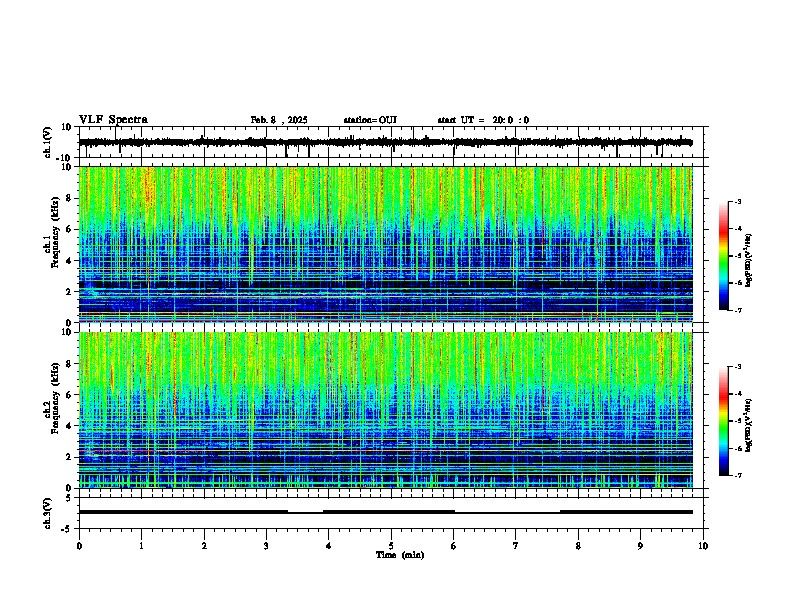Click time axis tick label 3
Screen dimensions: 792x612
[266, 546]
